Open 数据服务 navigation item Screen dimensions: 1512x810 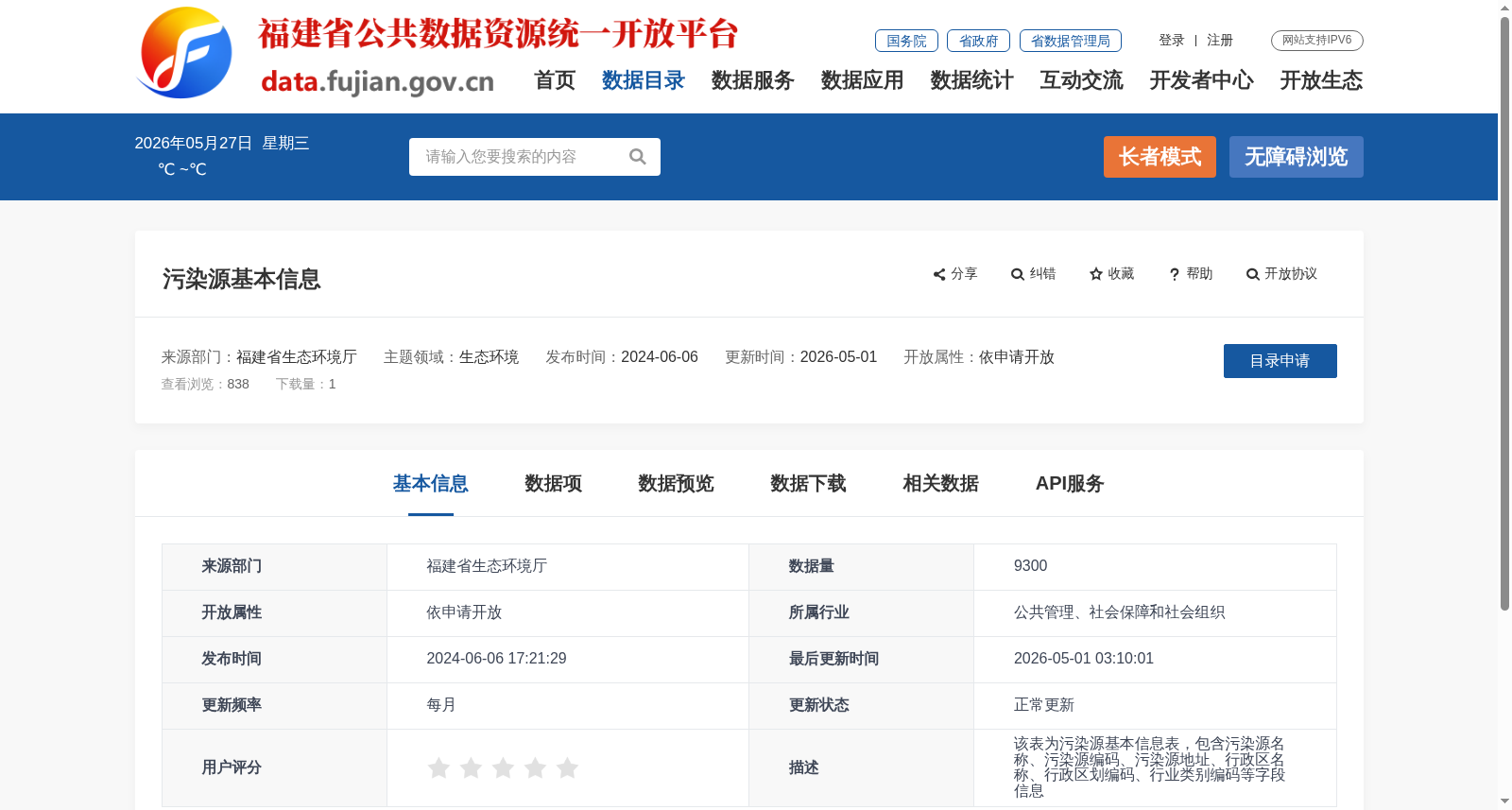[753, 80]
